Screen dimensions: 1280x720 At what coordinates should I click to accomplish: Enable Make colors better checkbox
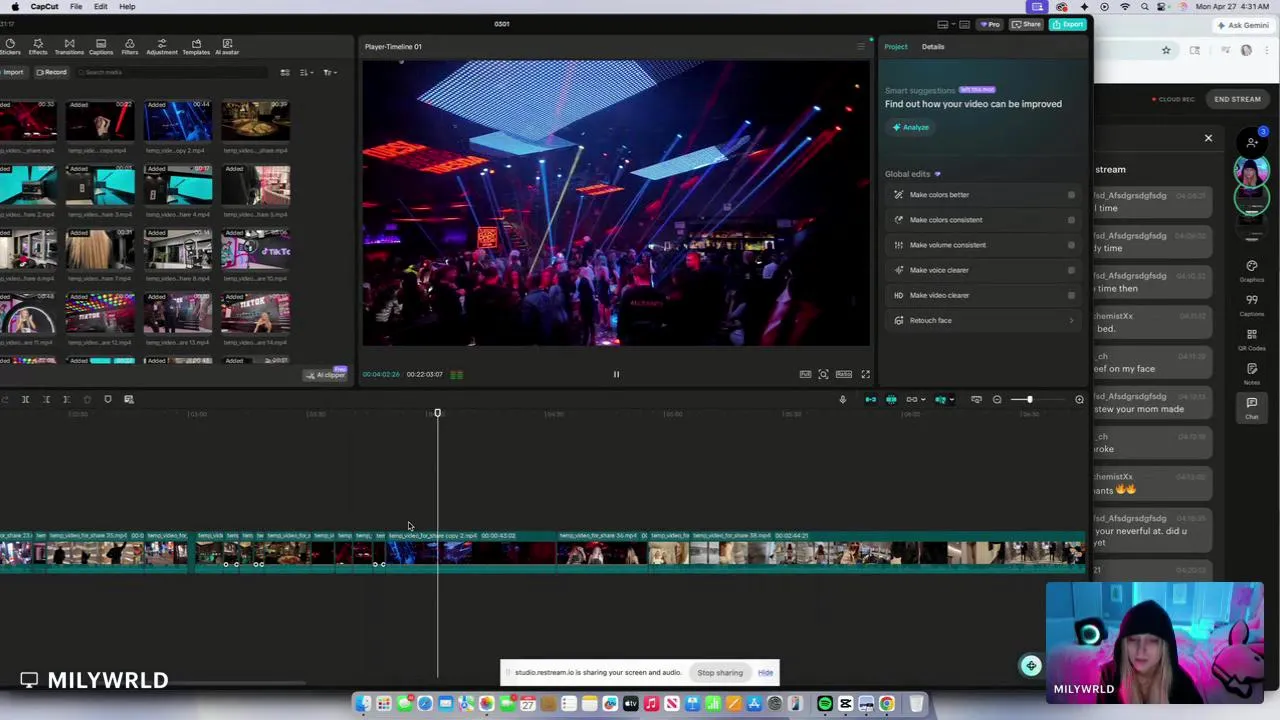(x=1071, y=195)
